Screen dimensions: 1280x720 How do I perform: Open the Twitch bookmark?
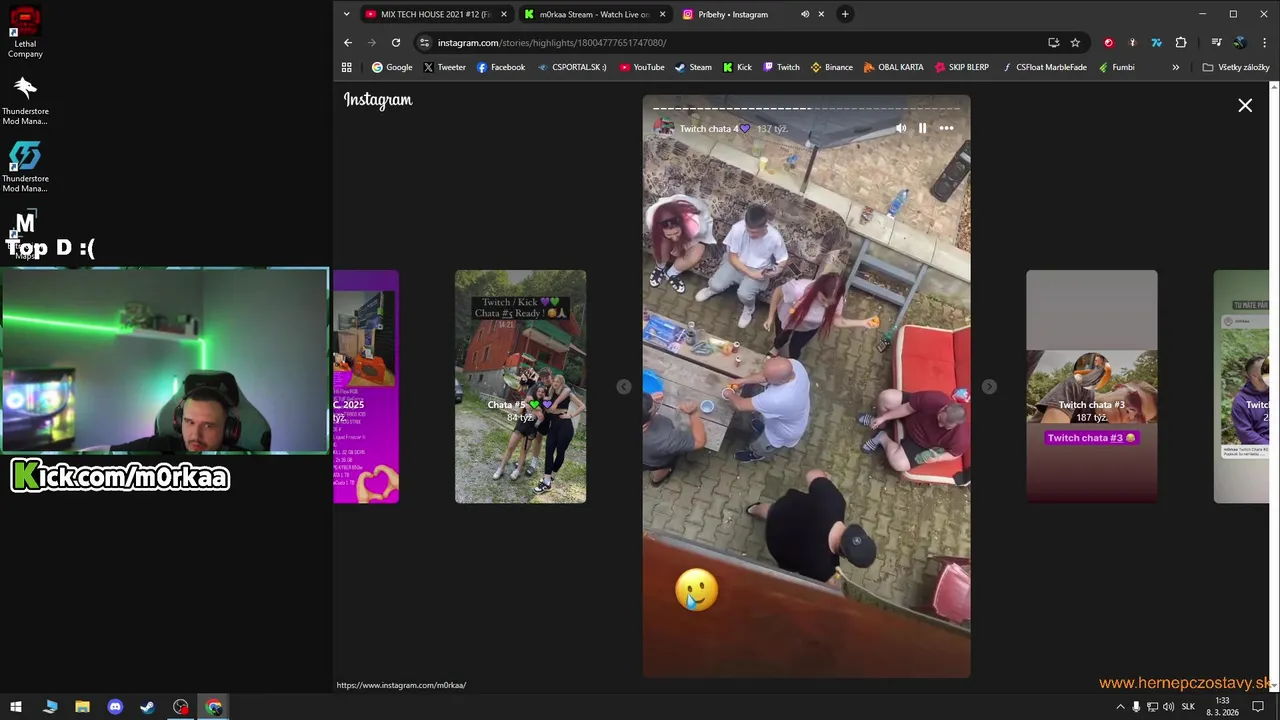(781, 67)
